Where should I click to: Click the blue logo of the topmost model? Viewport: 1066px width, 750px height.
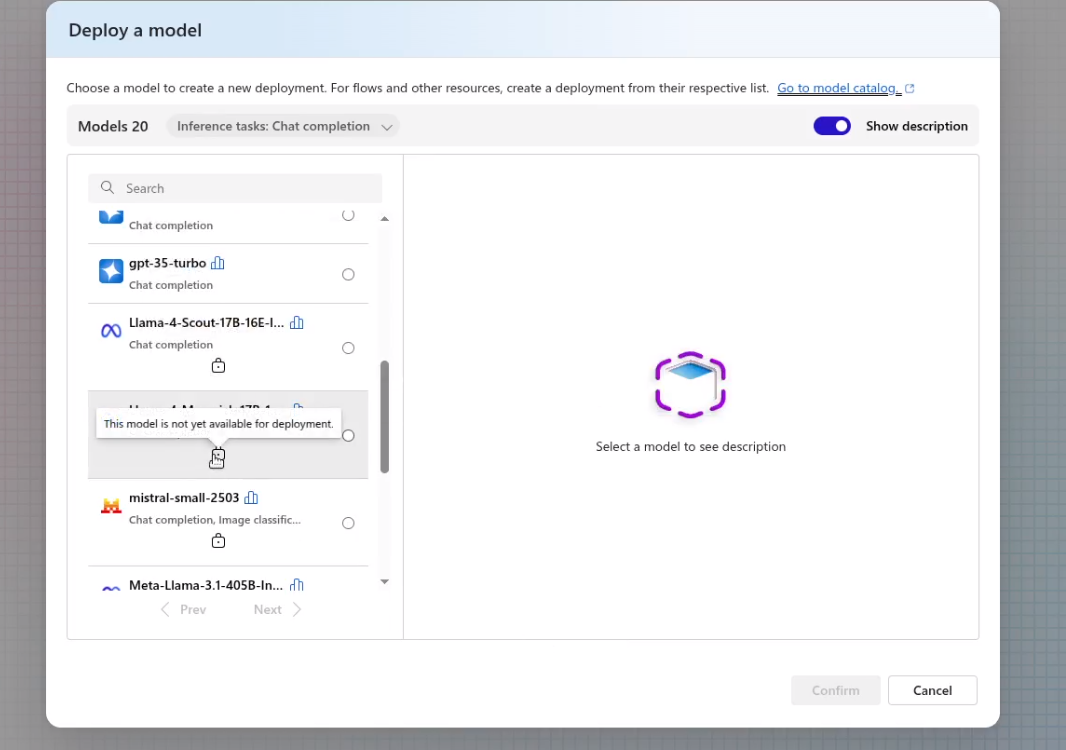(111, 218)
